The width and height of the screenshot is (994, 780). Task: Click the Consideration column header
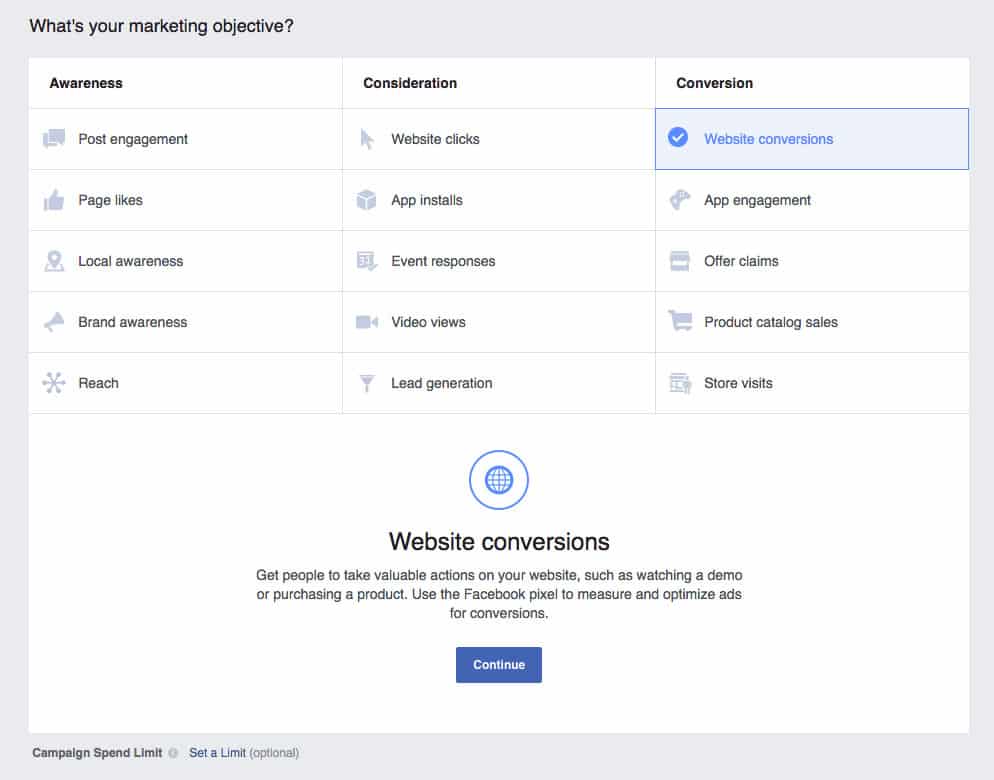(410, 83)
